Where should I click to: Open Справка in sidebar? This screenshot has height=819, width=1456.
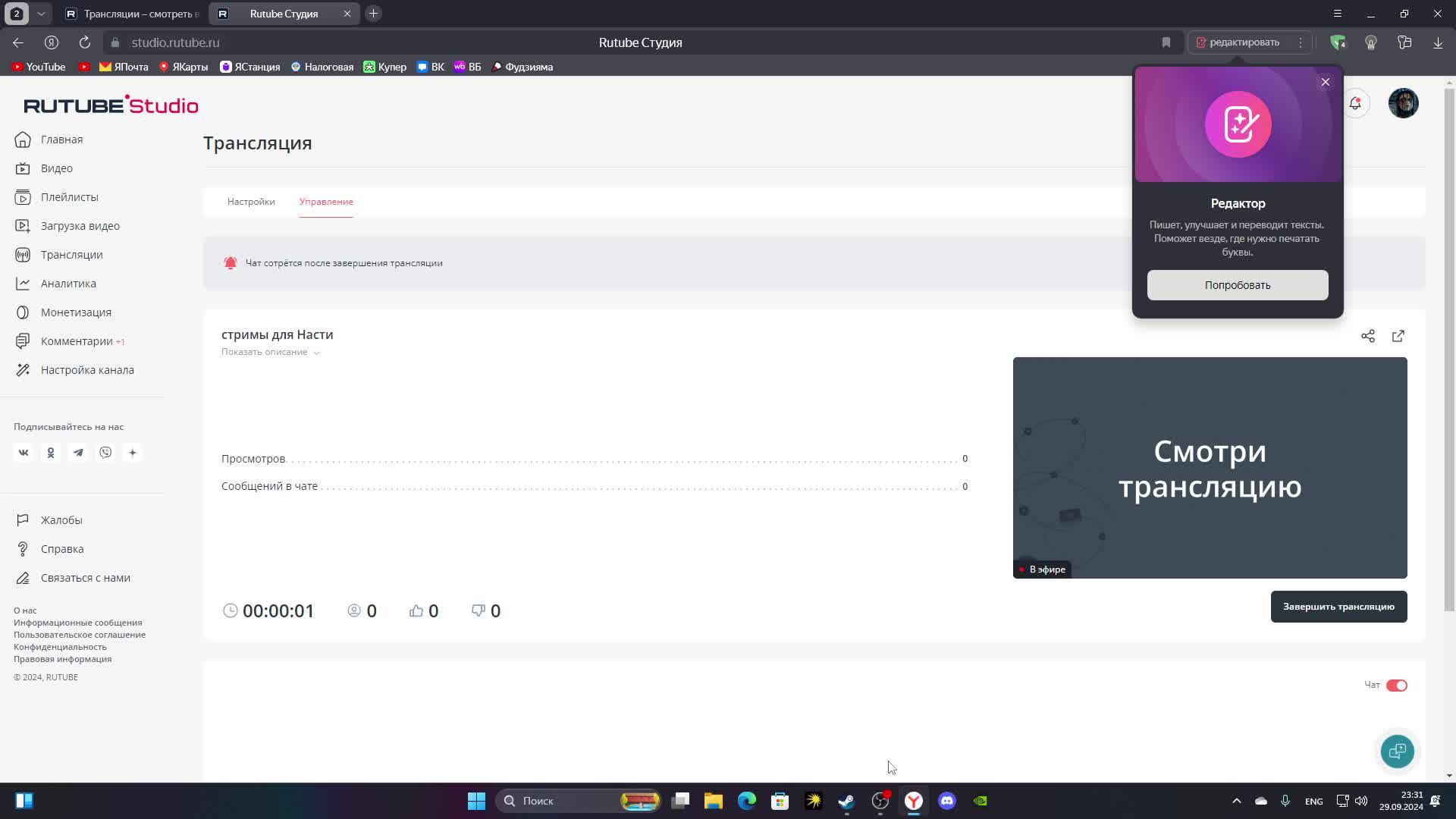(x=50, y=549)
